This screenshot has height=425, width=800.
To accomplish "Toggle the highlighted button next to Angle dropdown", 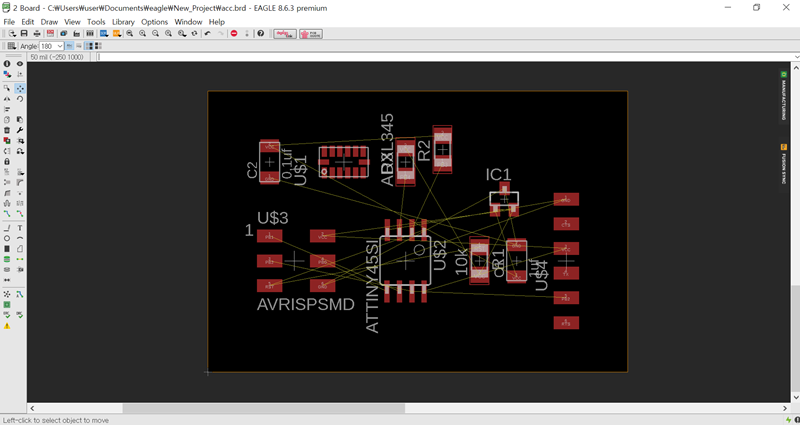I will [x=69, y=46].
